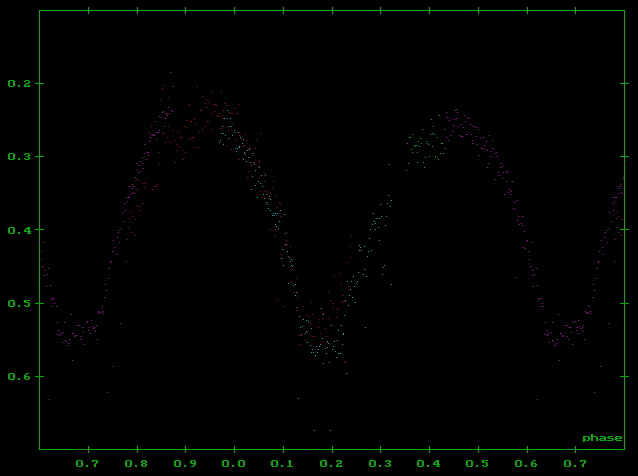The width and height of the screenshot is (638, 476).
Task: Click the 0.5 label on the vertical axis
Action: click(18, 303)
